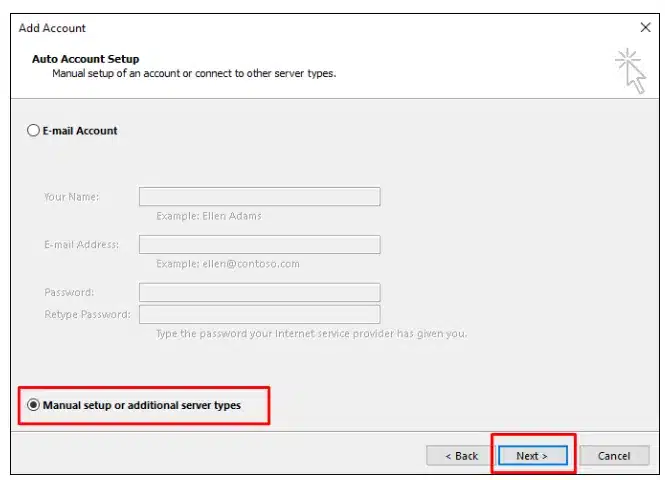Click the 'E-mail Address:' label
Viewport: 665px width, 480px height.
(81, 245)
